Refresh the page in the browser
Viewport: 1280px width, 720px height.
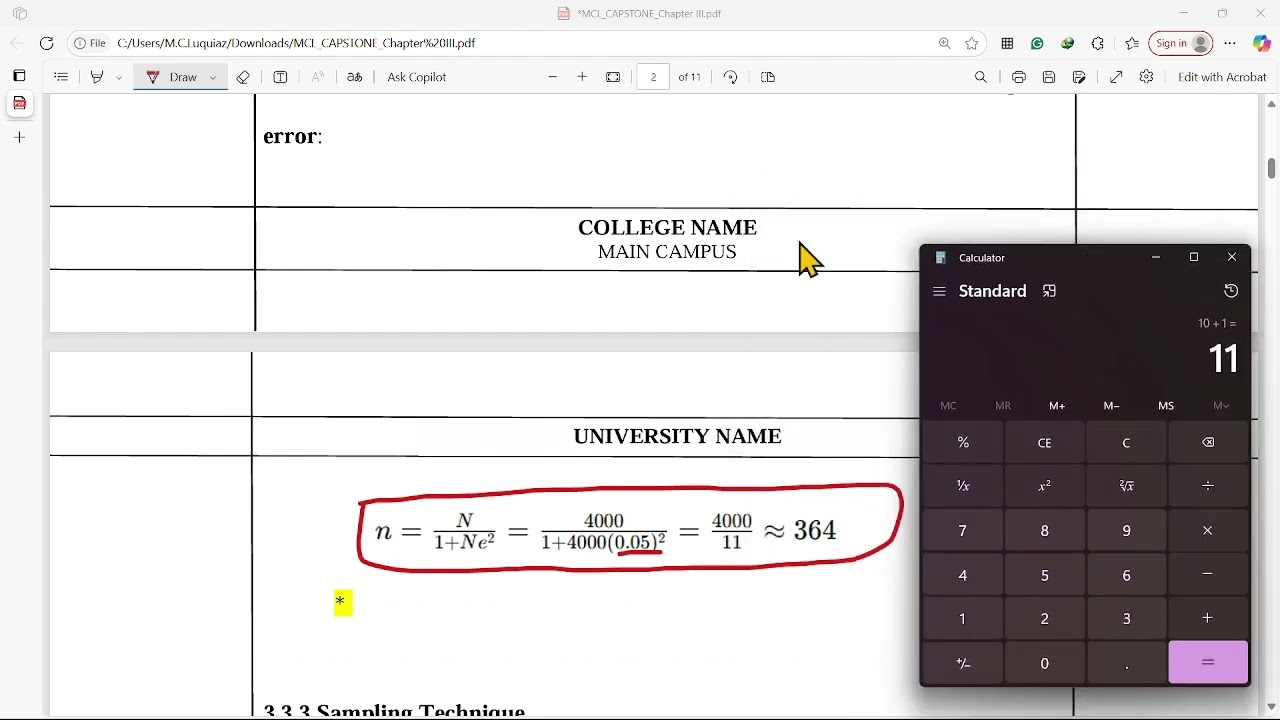tap(46, 43)
